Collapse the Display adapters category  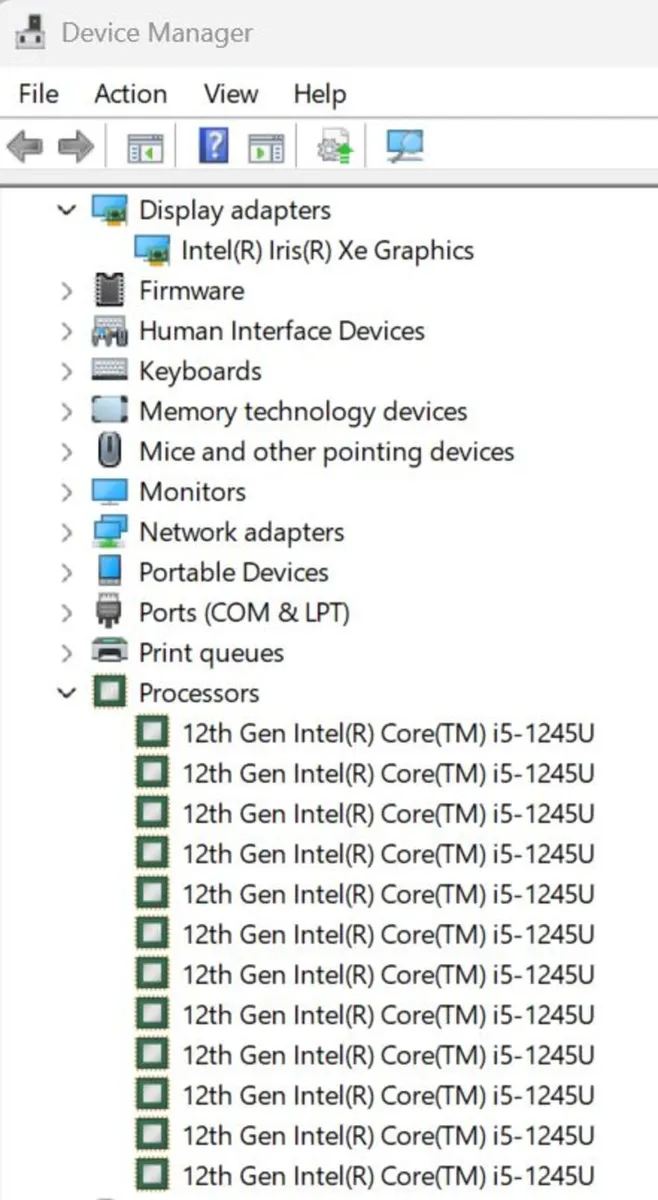pos(66,210)
